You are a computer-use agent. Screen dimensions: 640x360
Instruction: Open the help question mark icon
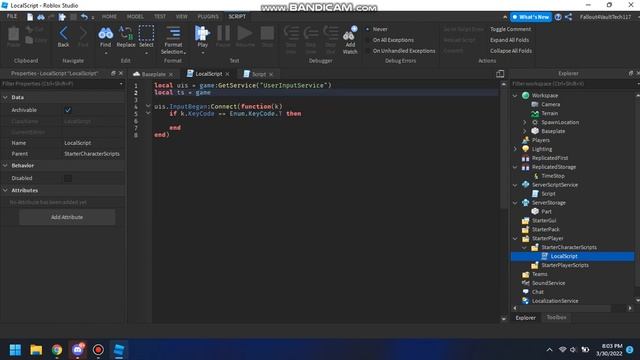[x=558, y=17]
